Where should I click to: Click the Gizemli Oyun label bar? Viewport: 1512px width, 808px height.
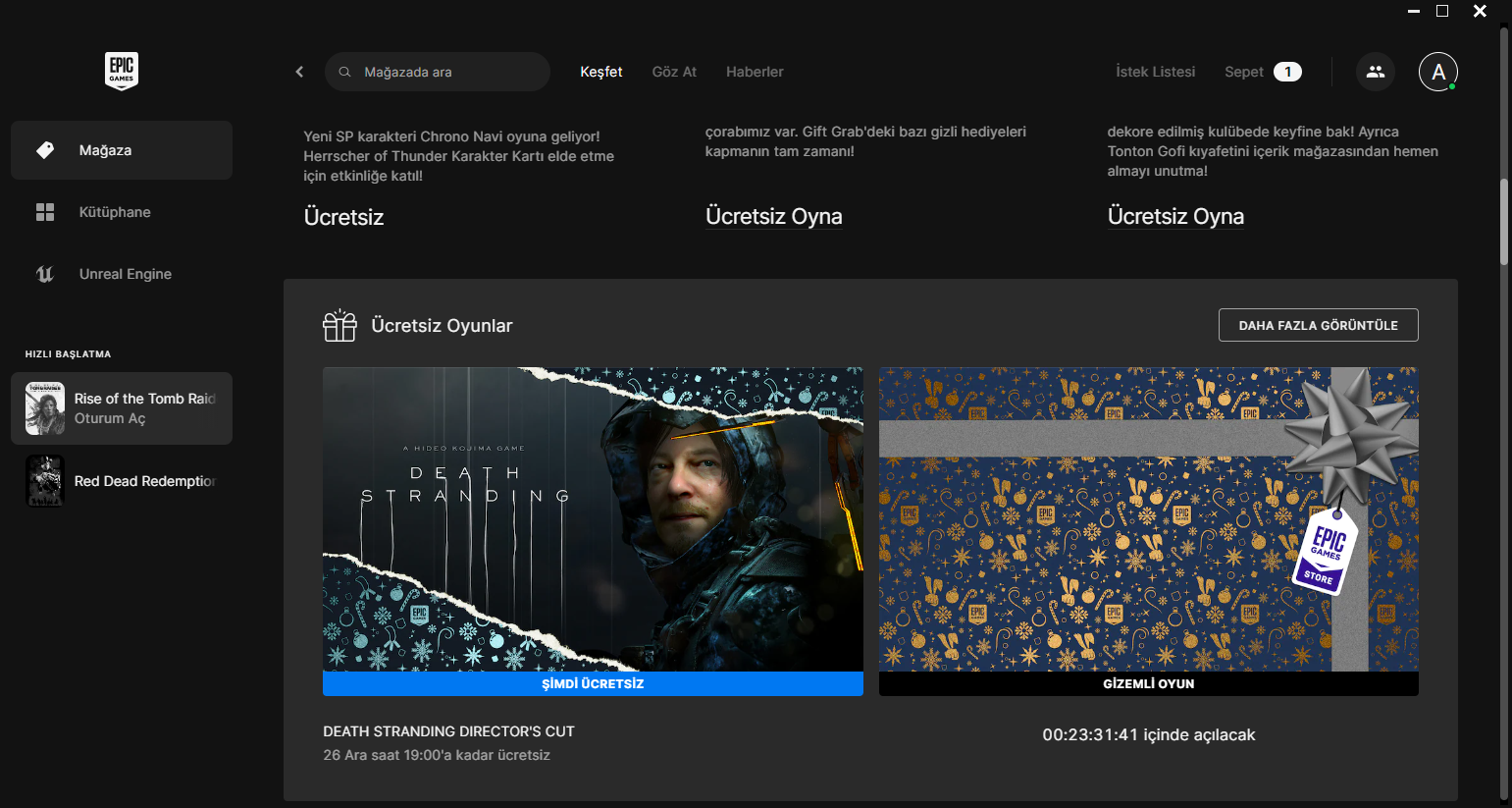tap(1149, 683)
